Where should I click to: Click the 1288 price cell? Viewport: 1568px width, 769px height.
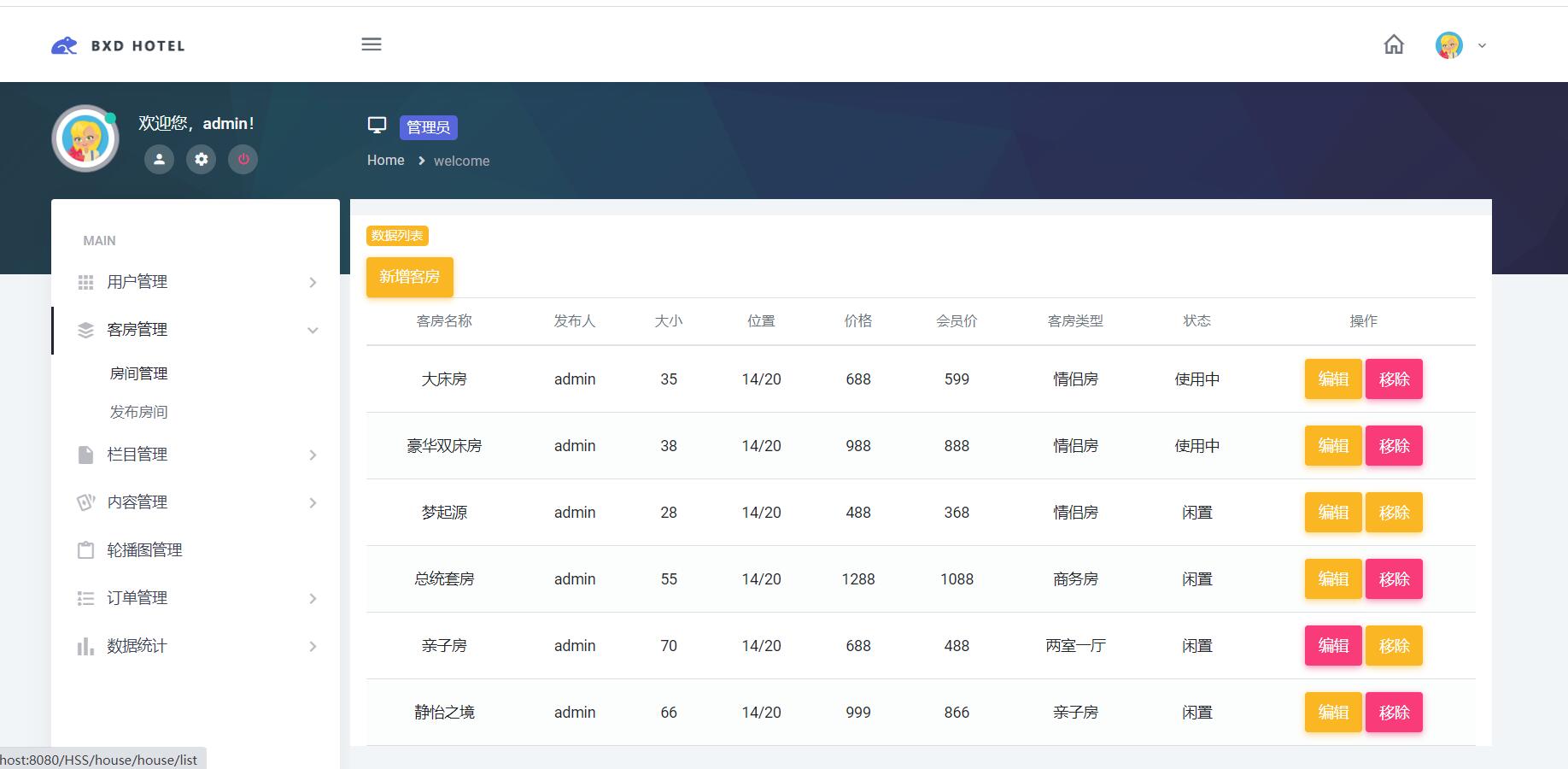[858, 579]
